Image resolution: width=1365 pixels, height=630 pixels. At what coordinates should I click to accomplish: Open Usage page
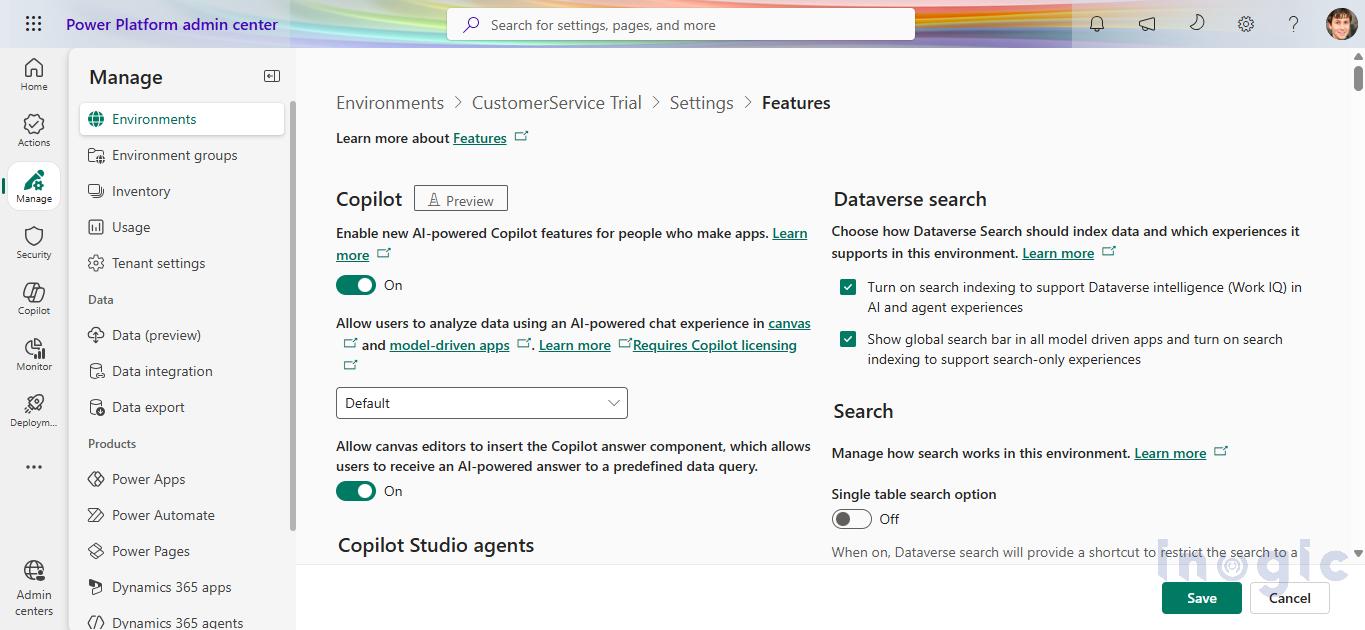(x=182, y=227)
